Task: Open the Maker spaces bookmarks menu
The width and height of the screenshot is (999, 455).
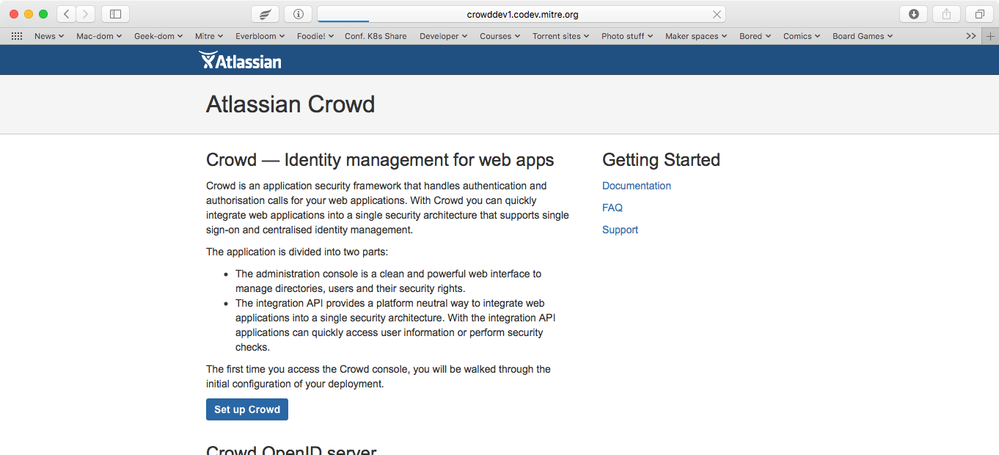Action: coord(696,36)
